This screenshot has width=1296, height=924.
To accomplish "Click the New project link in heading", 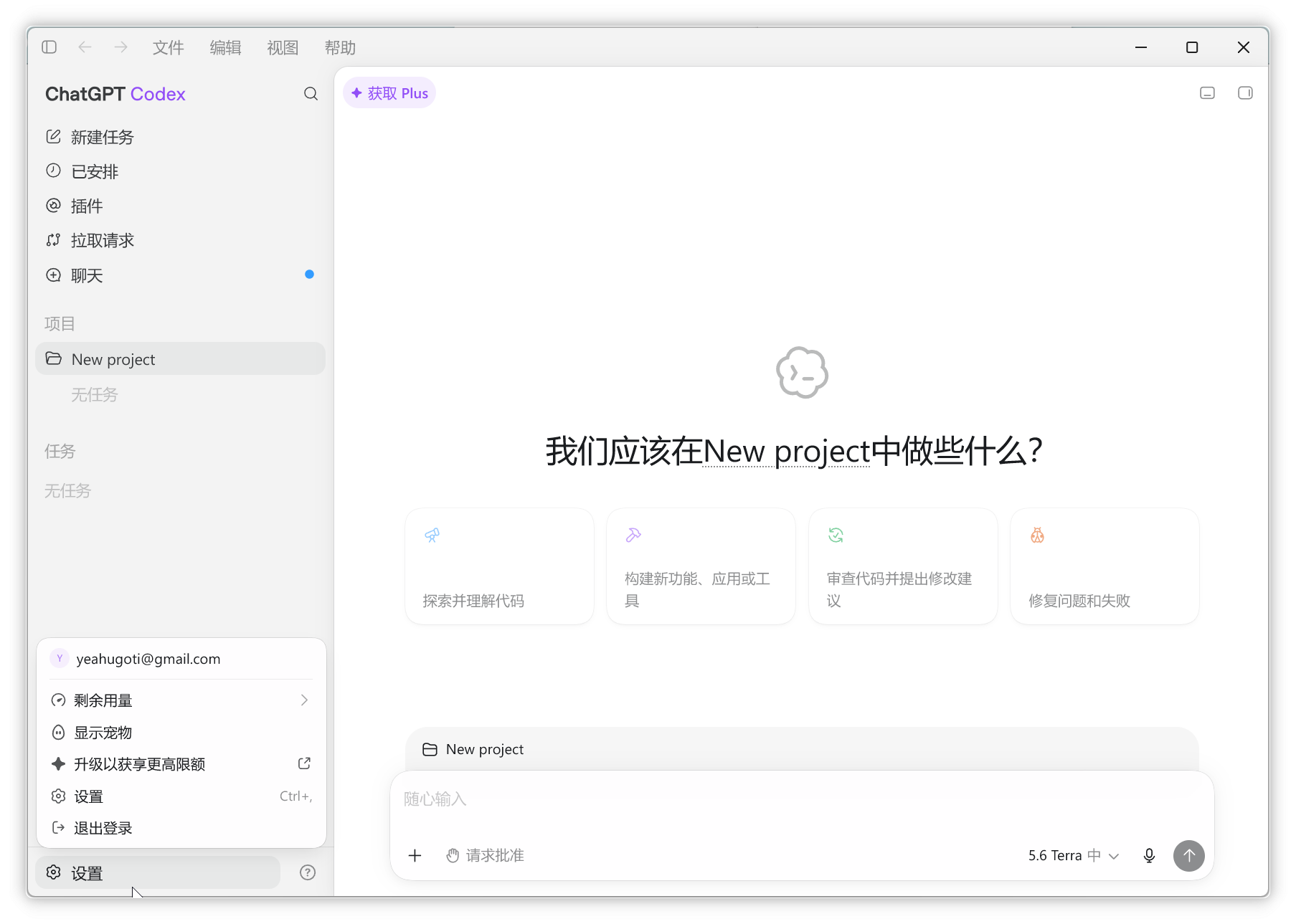I will [786, 452].
